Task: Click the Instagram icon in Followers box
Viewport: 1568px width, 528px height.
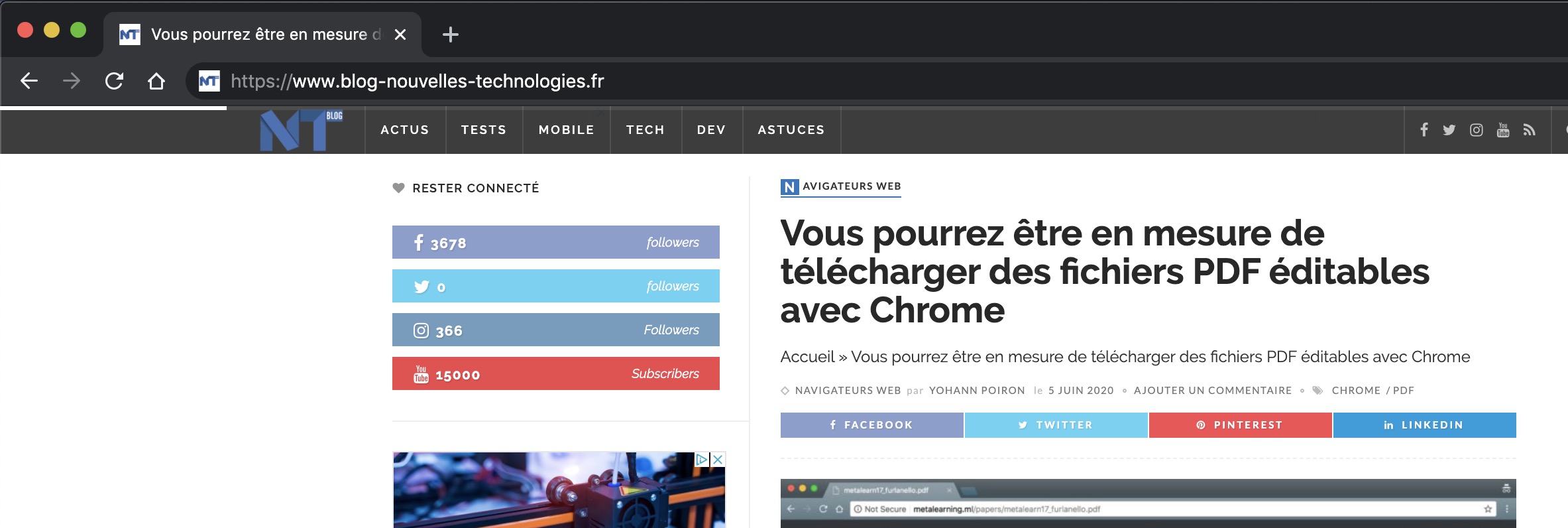Action: click(x=421, y=330)
